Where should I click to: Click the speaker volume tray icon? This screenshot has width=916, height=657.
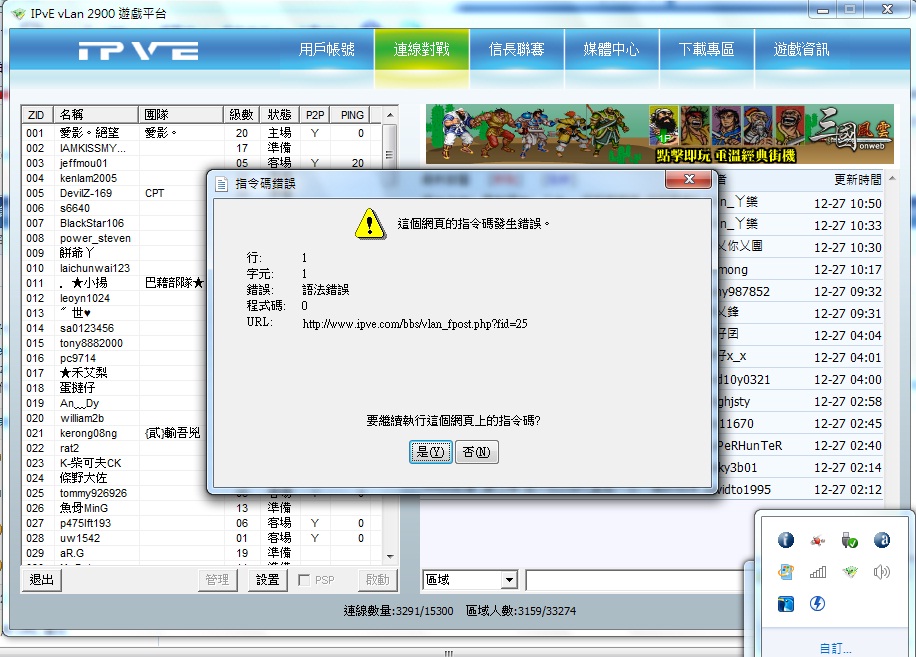pos(882,572)
